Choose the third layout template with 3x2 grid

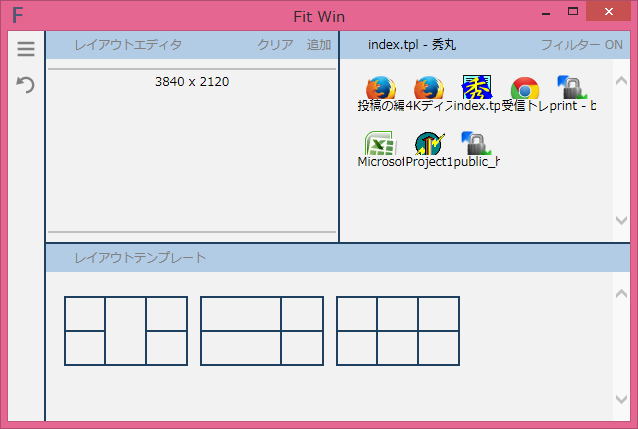[398, 331]
